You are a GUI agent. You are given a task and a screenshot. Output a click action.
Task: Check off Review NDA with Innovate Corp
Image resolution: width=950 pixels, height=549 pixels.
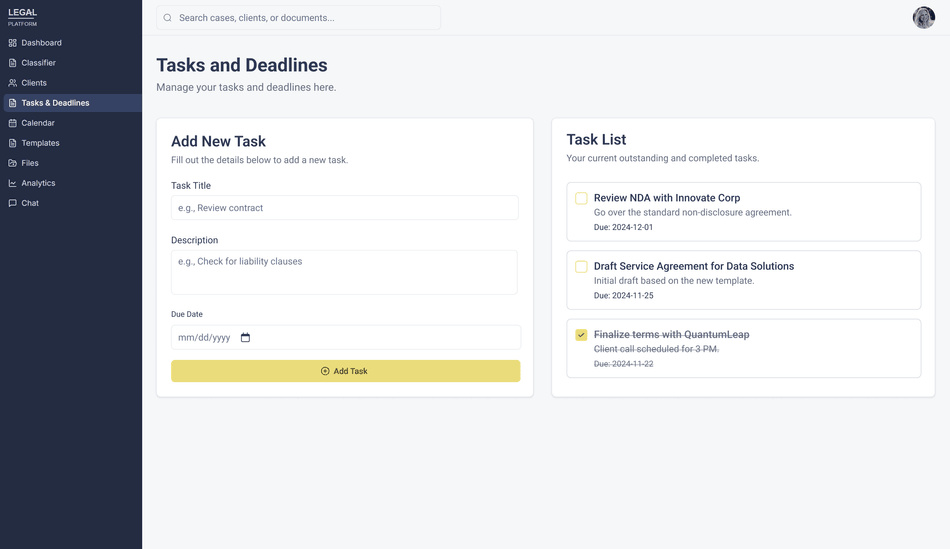[x=581, y=198]
